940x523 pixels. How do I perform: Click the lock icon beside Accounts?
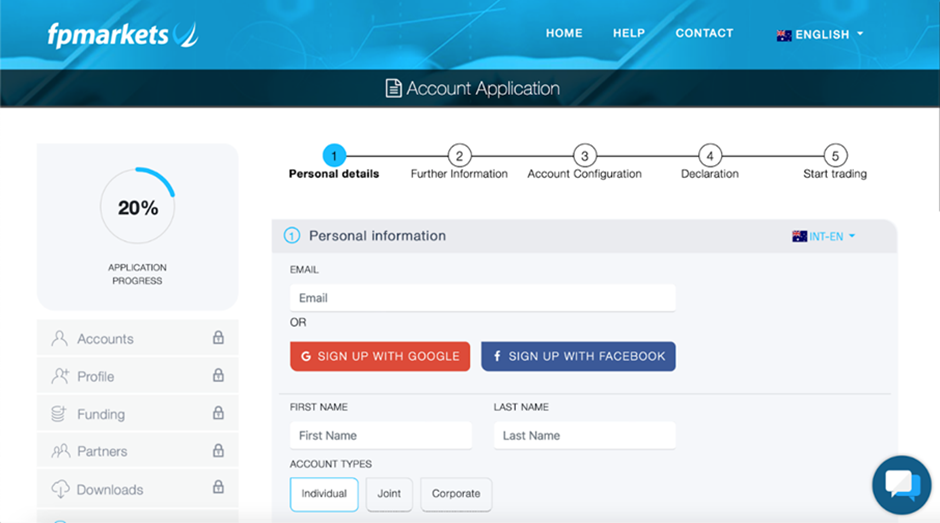(x=218, y=338)
